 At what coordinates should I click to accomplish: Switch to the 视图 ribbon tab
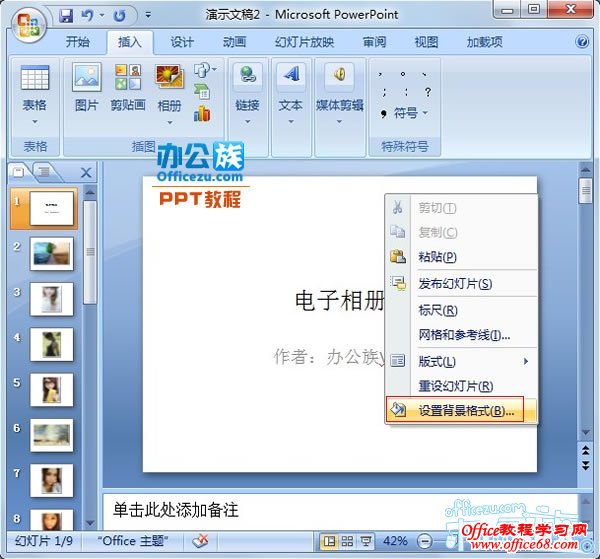click(x=426, y=42)
